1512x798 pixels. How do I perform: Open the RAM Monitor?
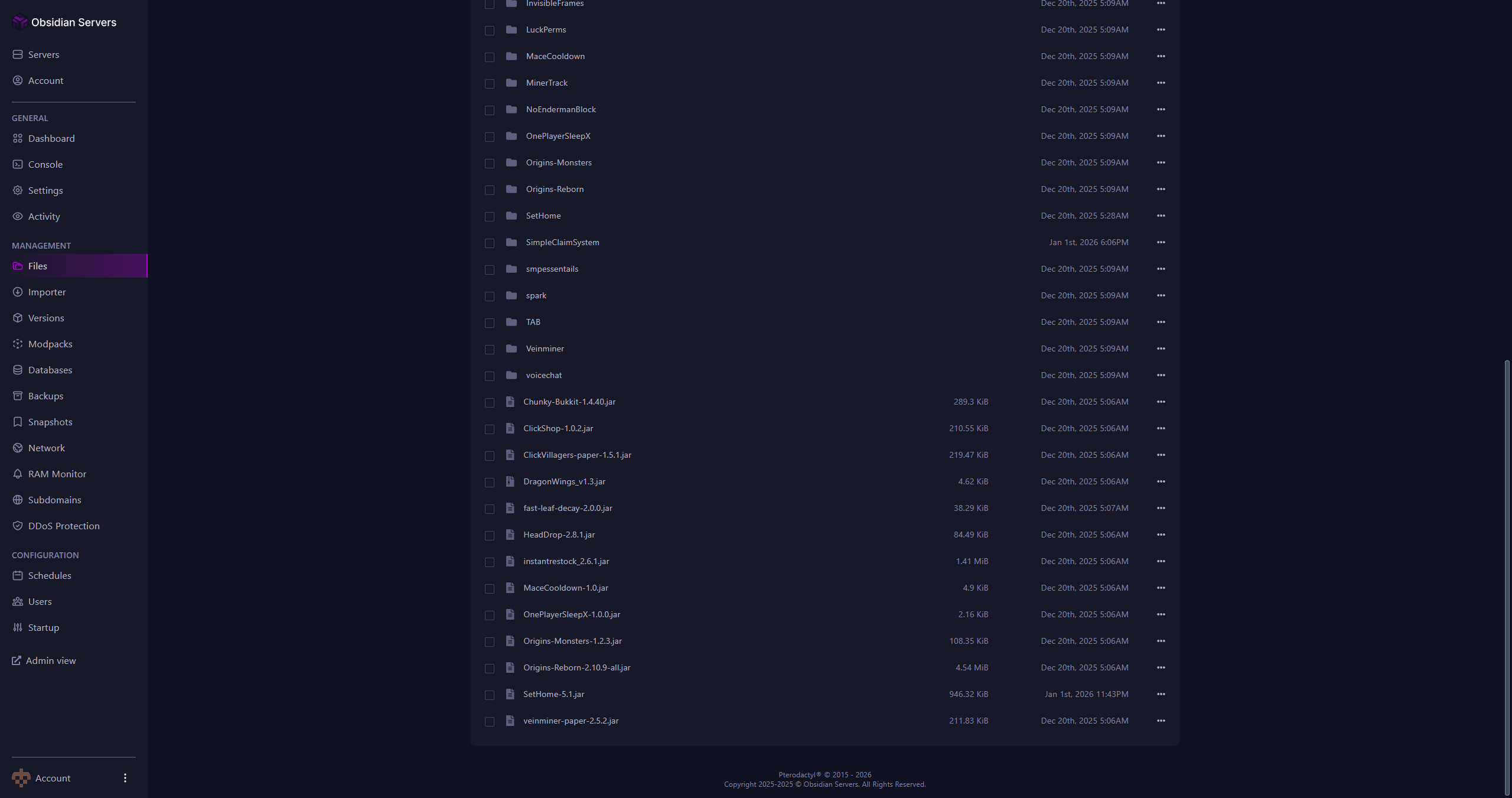[x=56, y=474]
